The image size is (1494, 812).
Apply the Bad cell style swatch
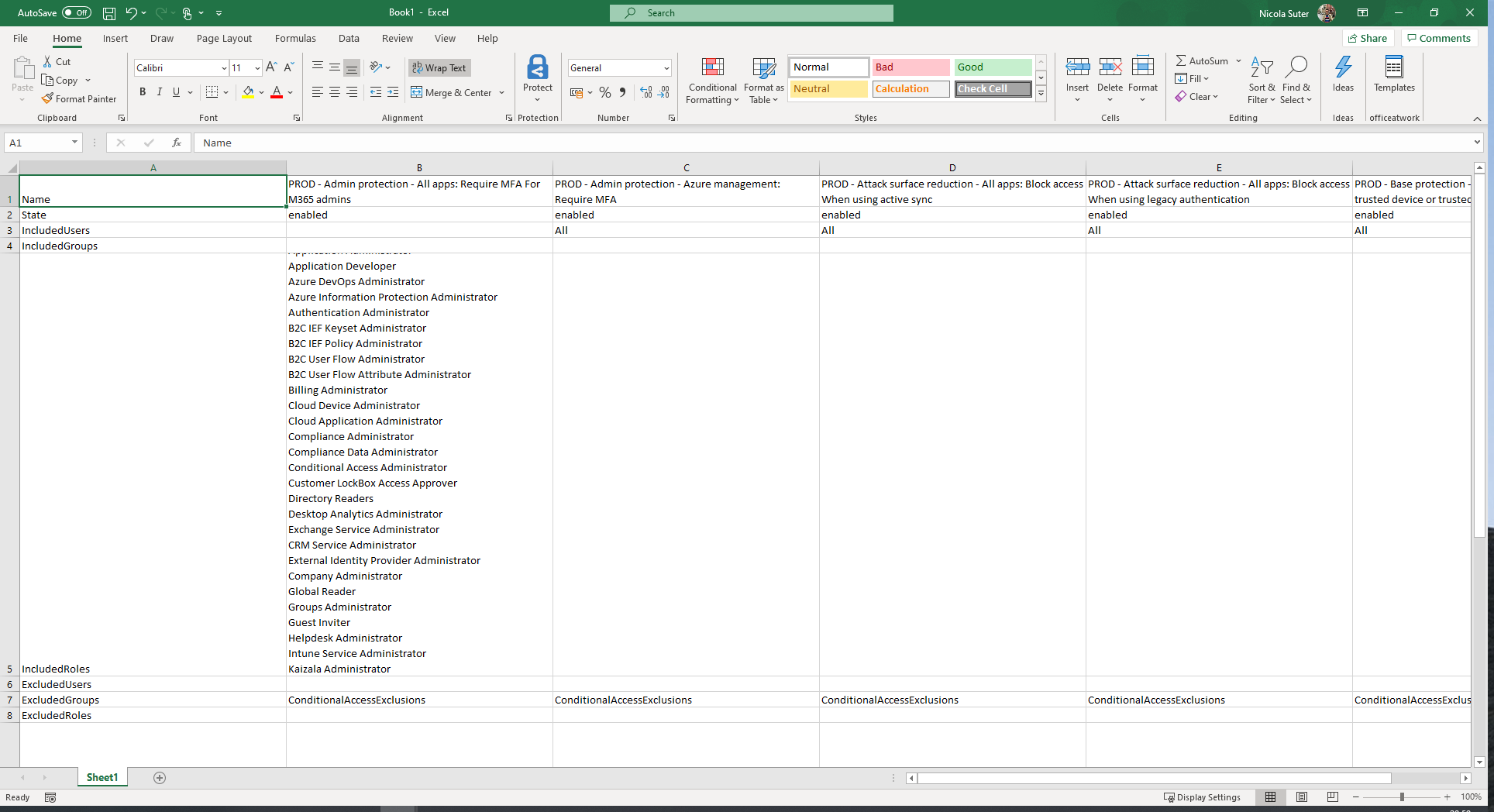click(911, 67)
